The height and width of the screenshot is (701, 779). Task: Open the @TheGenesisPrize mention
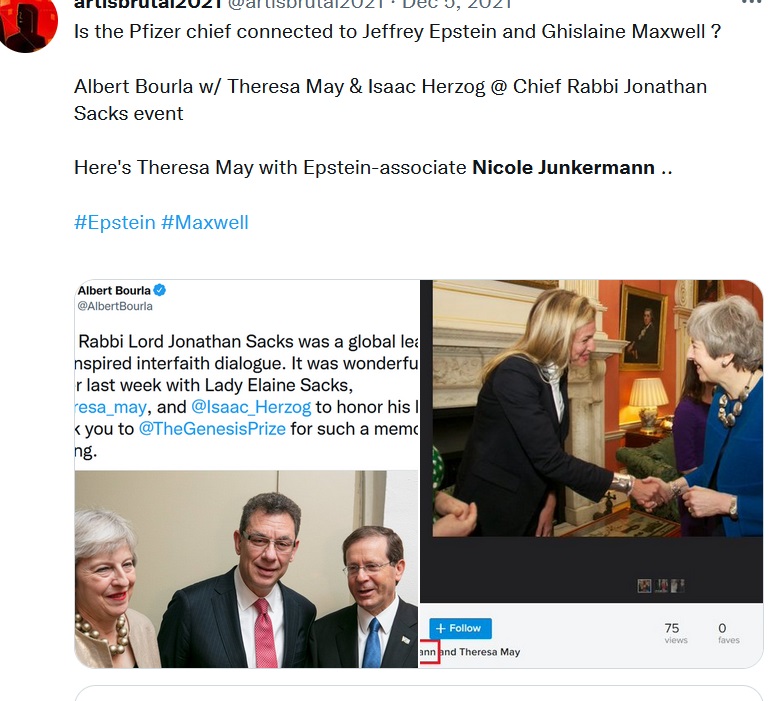click(x=212, y=429)
